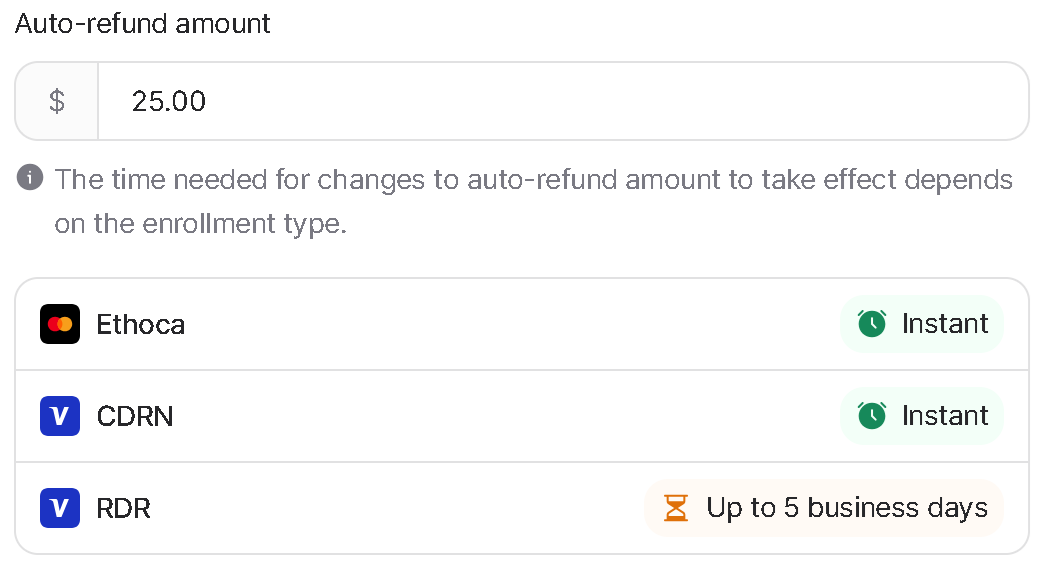Select the CDRN enrollment label
This screenshot has height=584, width=1040.
click(x=135, y=417)
